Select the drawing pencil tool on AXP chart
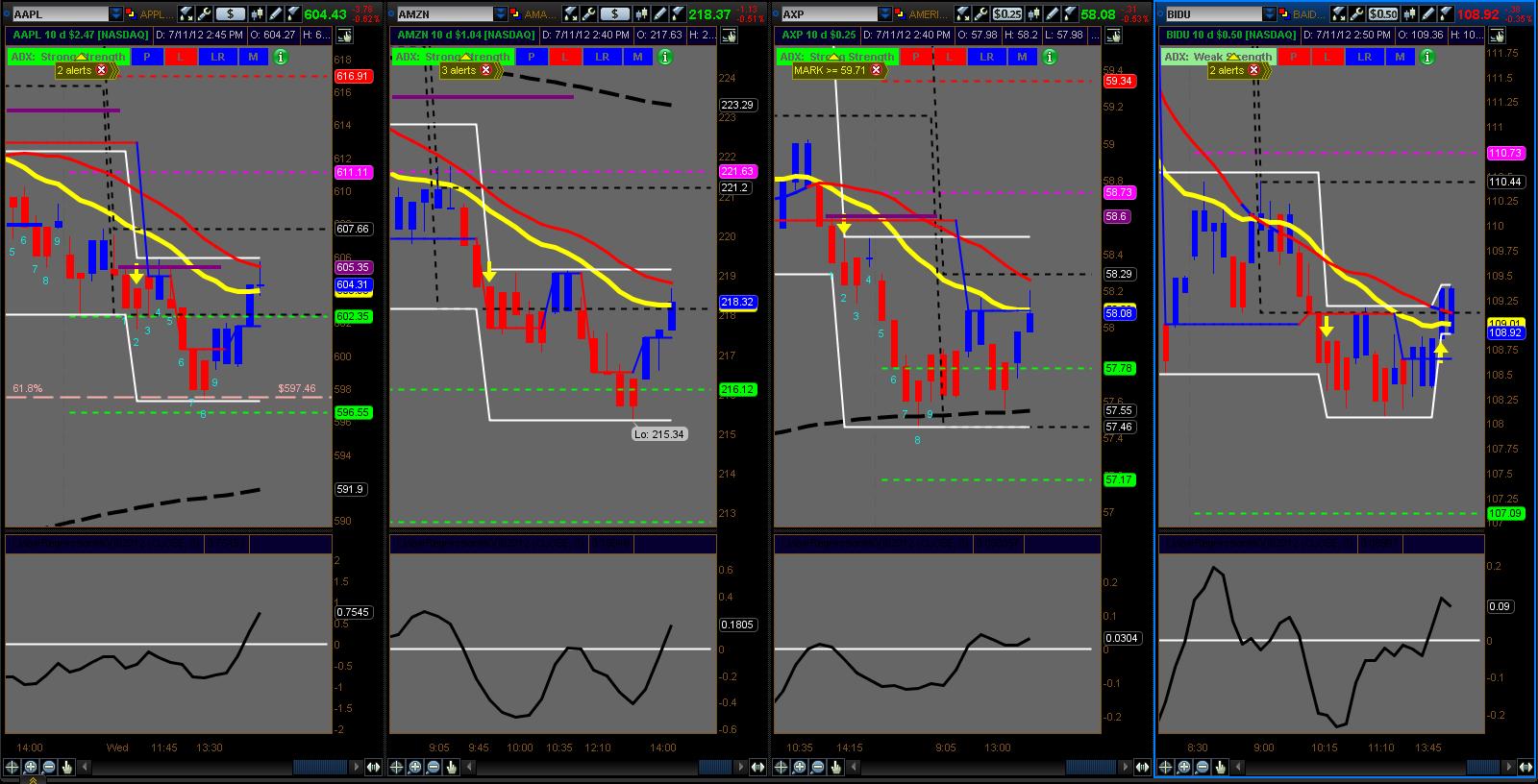Image resolution: width=1538 pixels, height=784 pixels. (1051, 14)
